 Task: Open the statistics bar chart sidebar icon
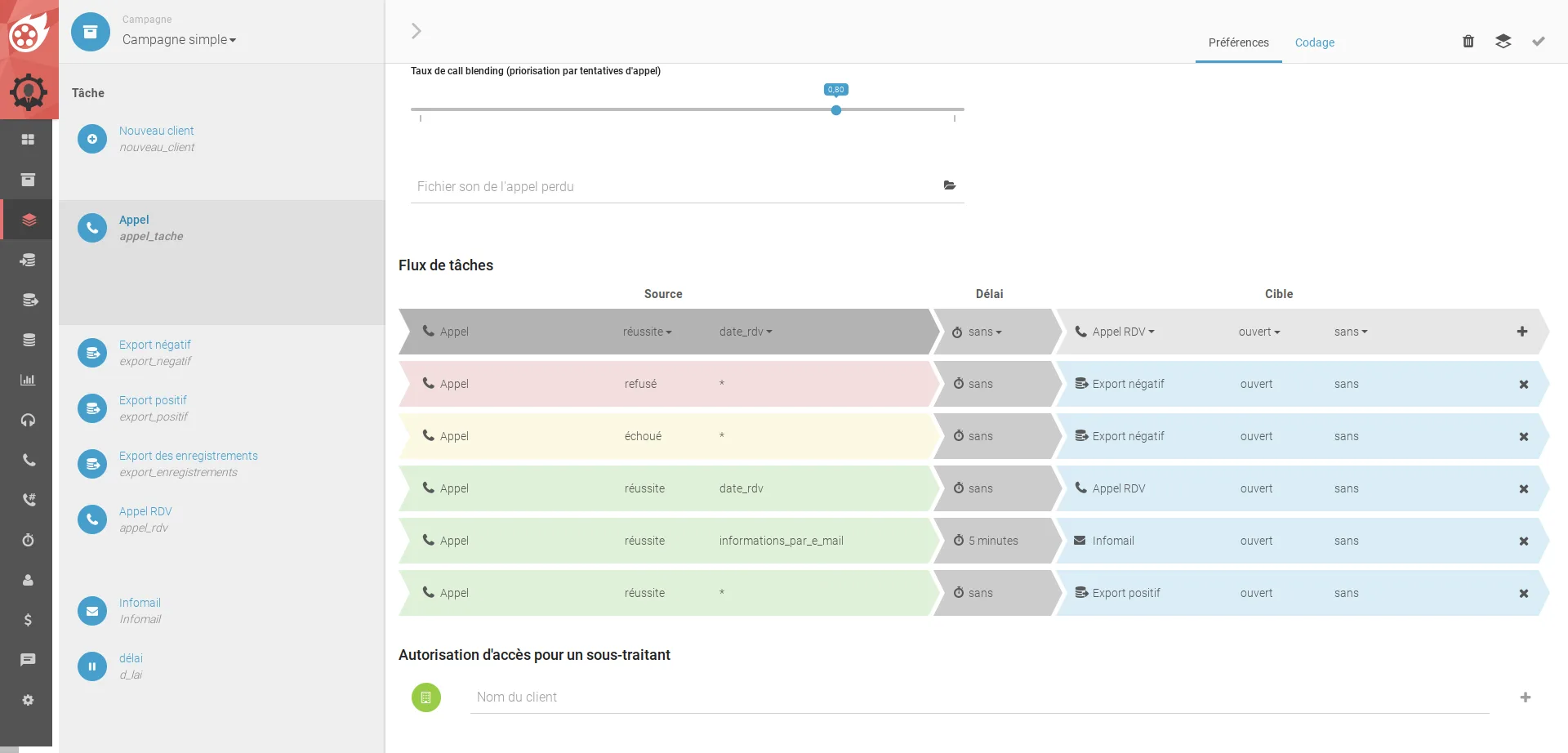point(28,380)
